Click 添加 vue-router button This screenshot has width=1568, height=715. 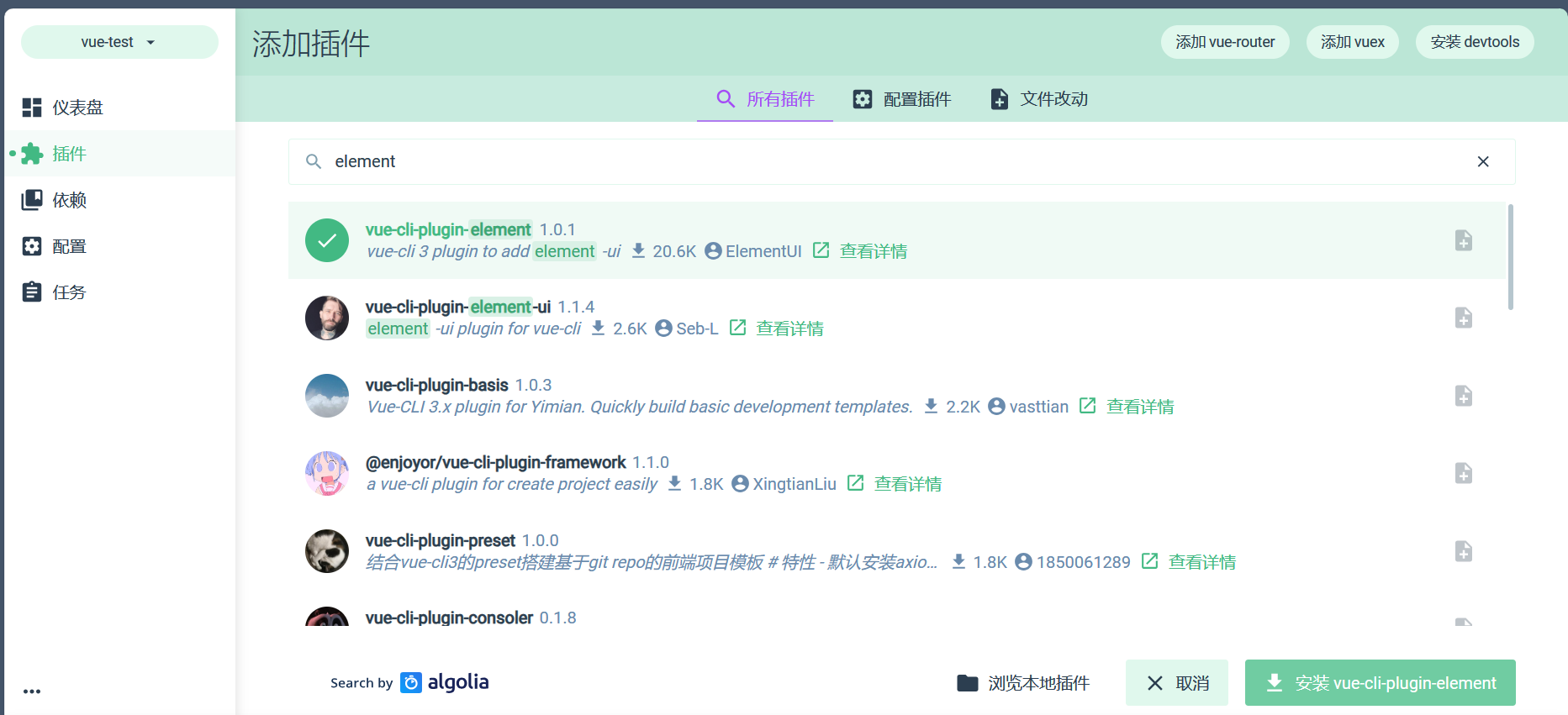coord(1225,42)
